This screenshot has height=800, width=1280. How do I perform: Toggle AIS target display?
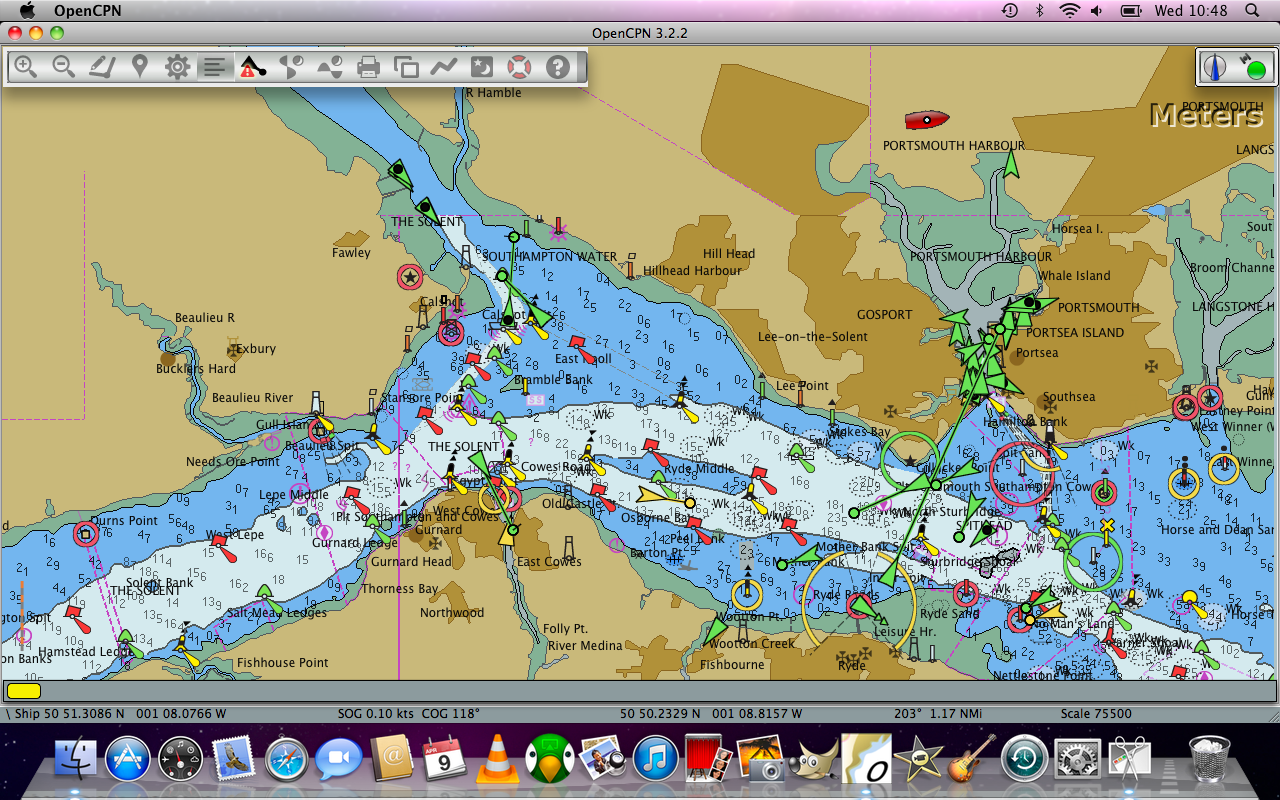coord(251,66)
